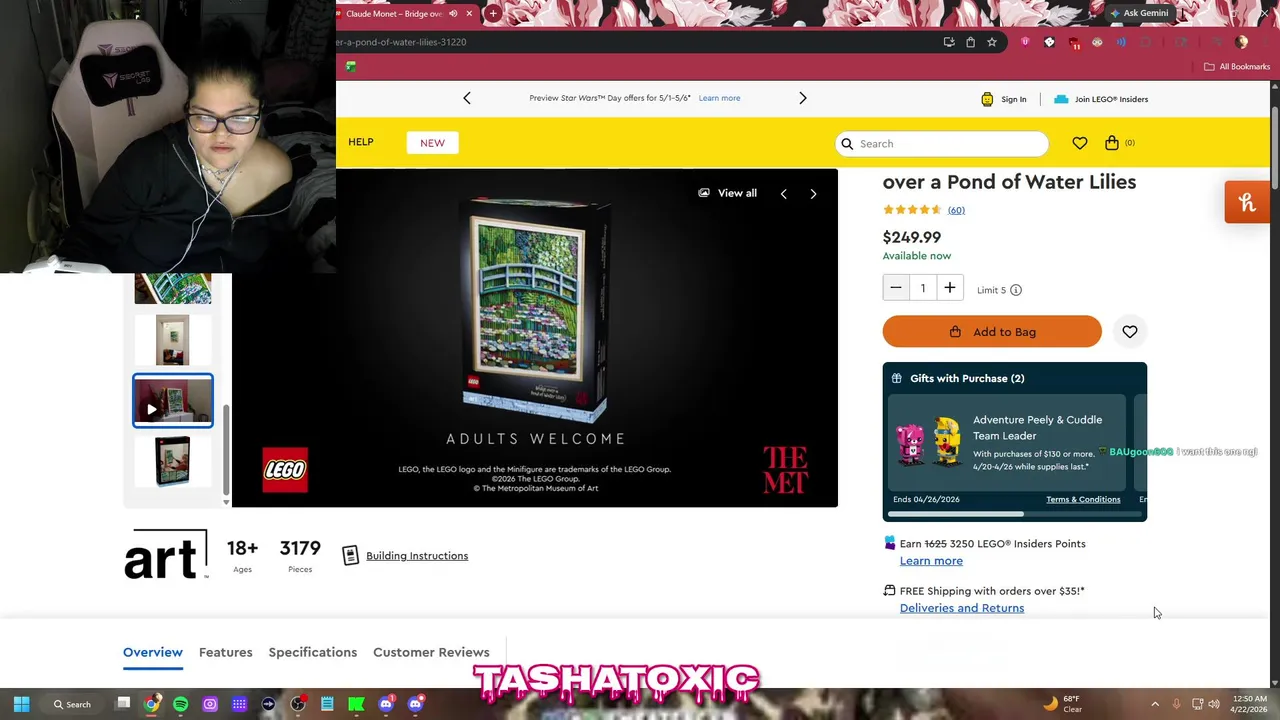
Task: Click the green bookmark icon in bookmarks bar
Action: [350, 66]
